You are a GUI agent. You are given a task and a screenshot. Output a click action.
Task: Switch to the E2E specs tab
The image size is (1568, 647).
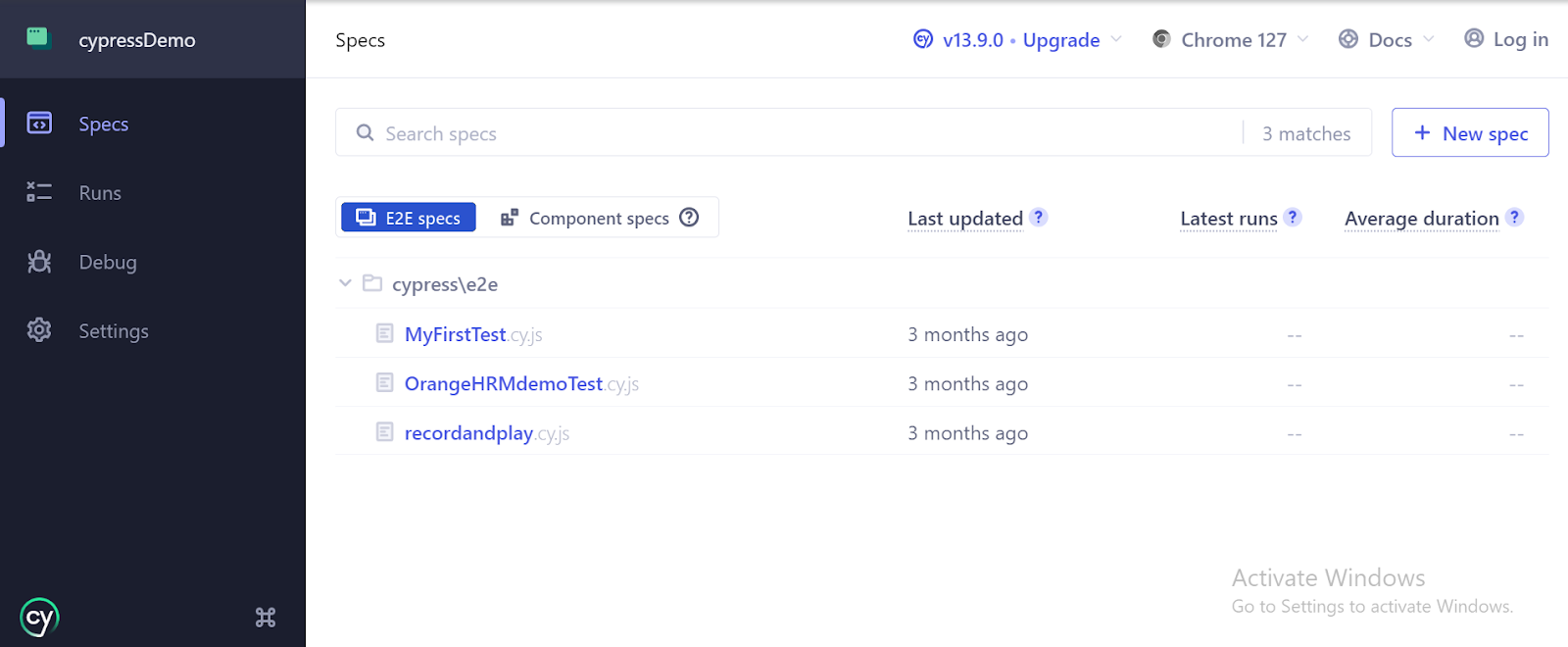click(409, 218)
